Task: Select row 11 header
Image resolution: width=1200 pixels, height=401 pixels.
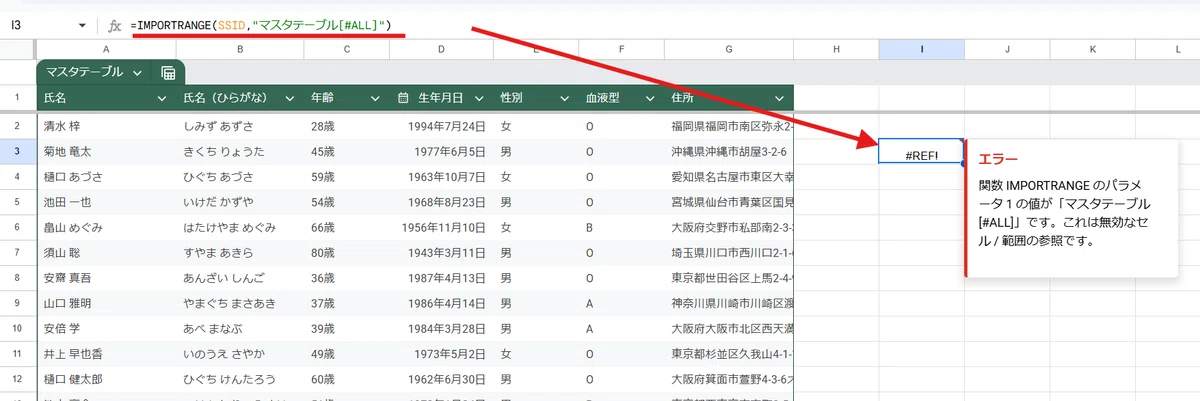Action: [18, 353]
